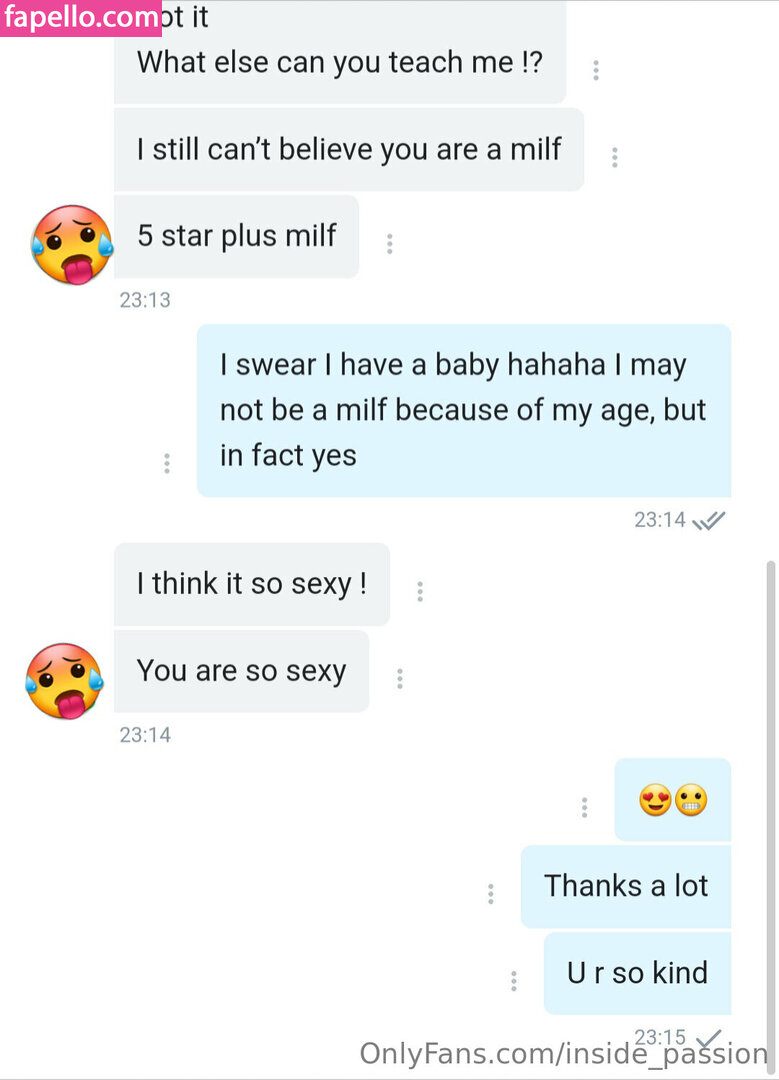
Task: Open the OnlyFans.com/inside_passion link
Action: 563,1053
